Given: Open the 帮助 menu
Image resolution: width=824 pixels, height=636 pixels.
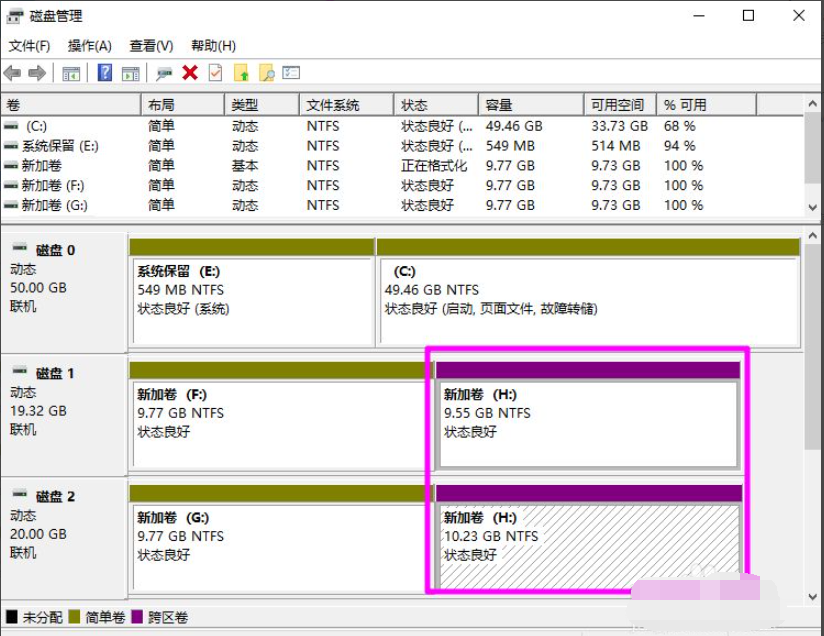Looking at the screenshot, I should (211, 45).
